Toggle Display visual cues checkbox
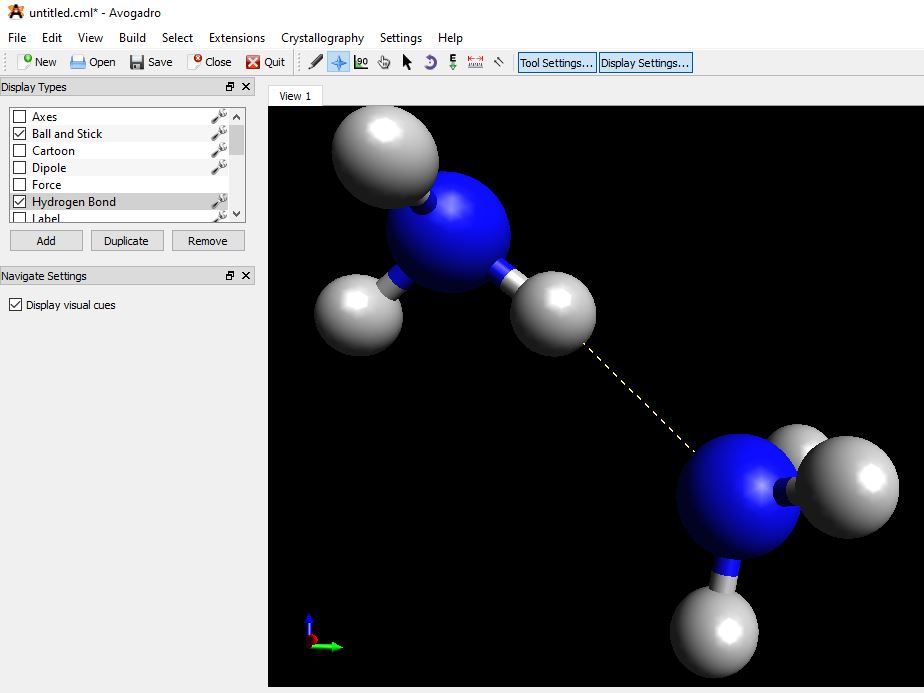 (x=15, y=305)
